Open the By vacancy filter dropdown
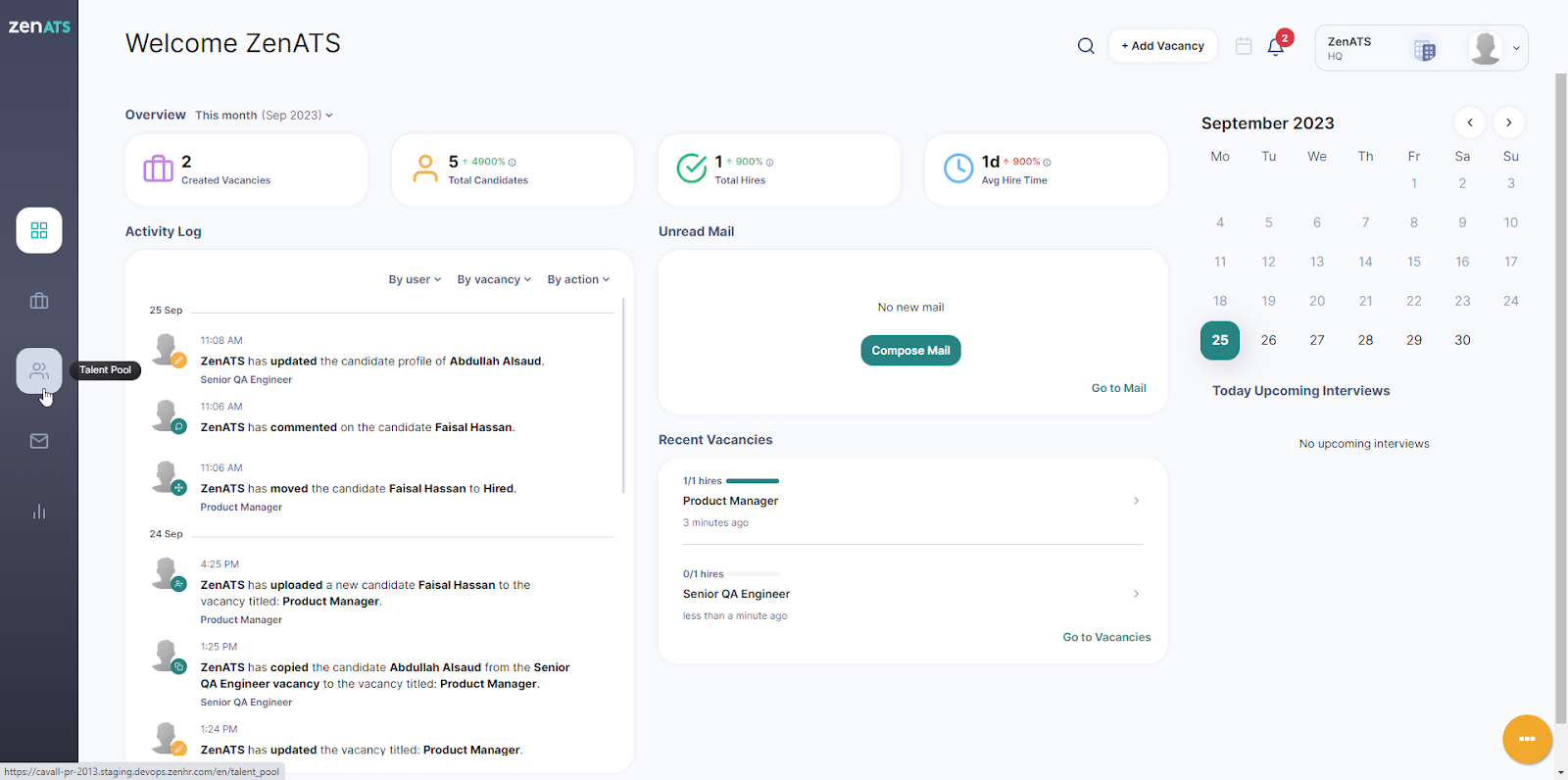This screenshot has width=1568, height=780. [494, 279]
